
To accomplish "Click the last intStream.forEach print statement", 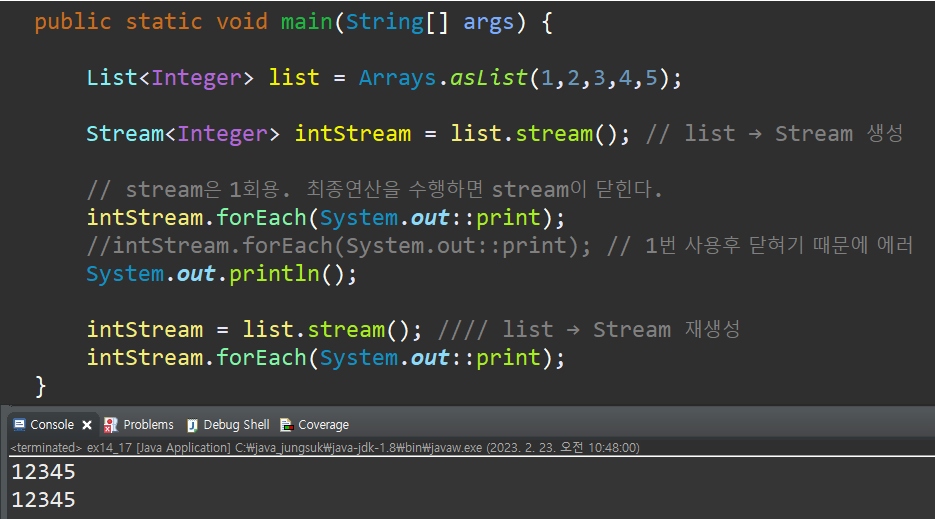I will [x=326, y=357].
